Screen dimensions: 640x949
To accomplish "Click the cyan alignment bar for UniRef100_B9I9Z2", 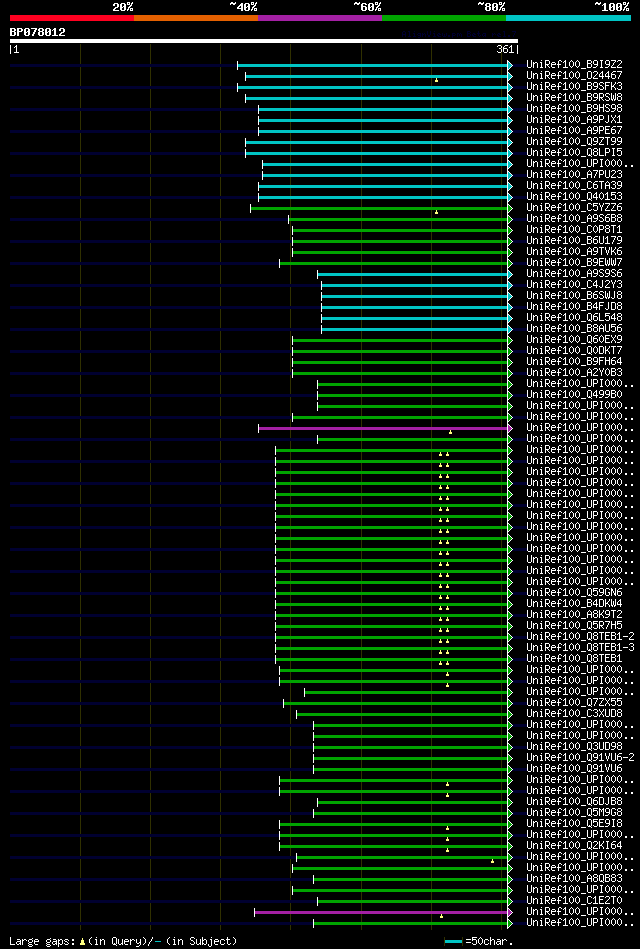I will (x=373, y=65).
